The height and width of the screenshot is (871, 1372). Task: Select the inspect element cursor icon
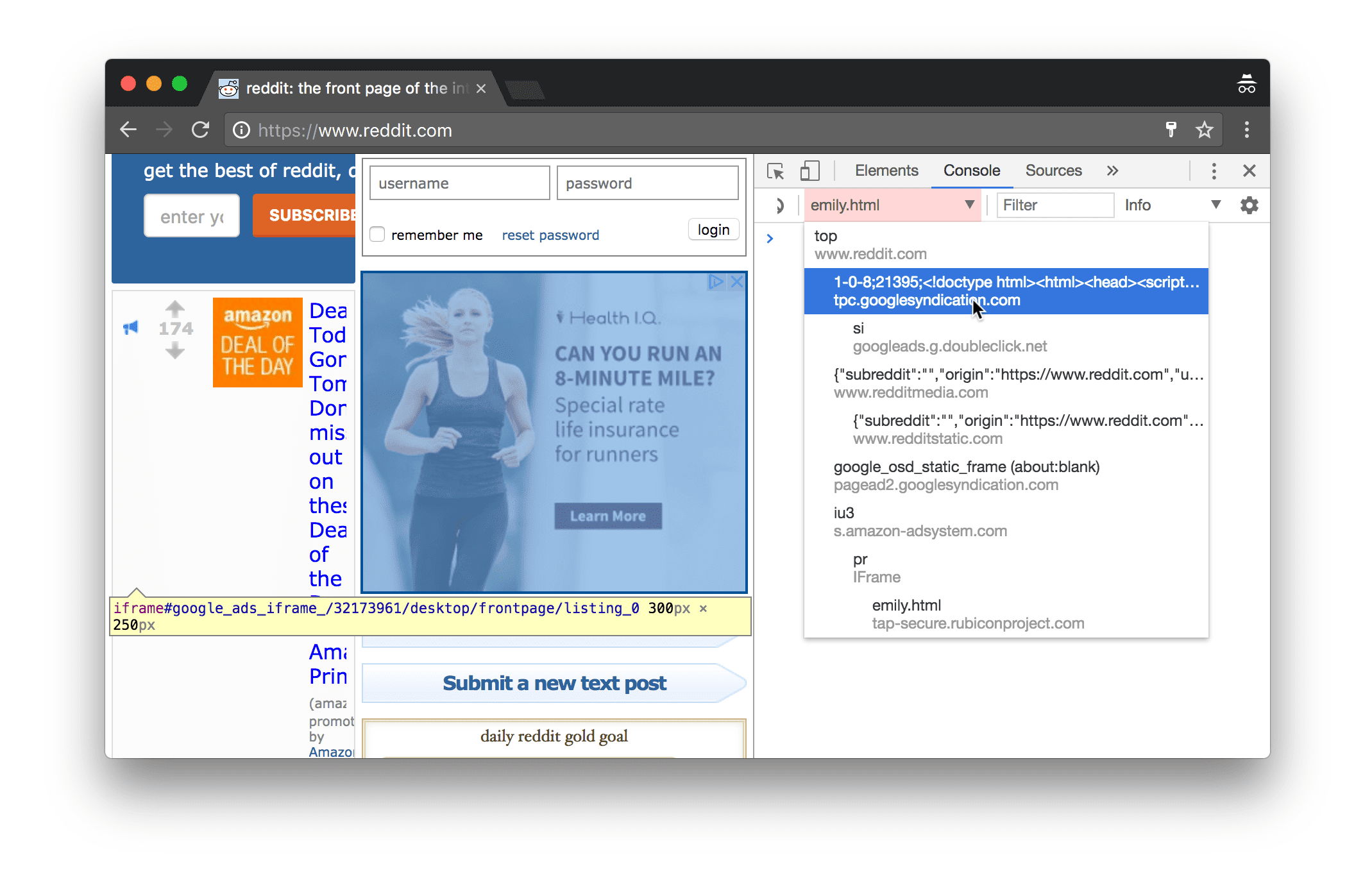click(x=779, y=171)
